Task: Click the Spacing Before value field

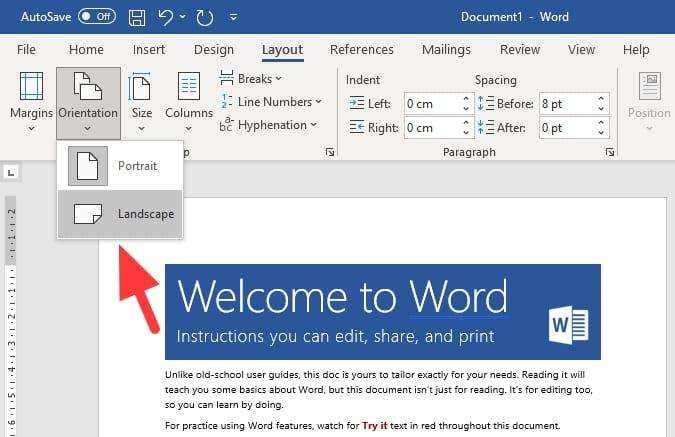Action: click(x=567, y=104)
